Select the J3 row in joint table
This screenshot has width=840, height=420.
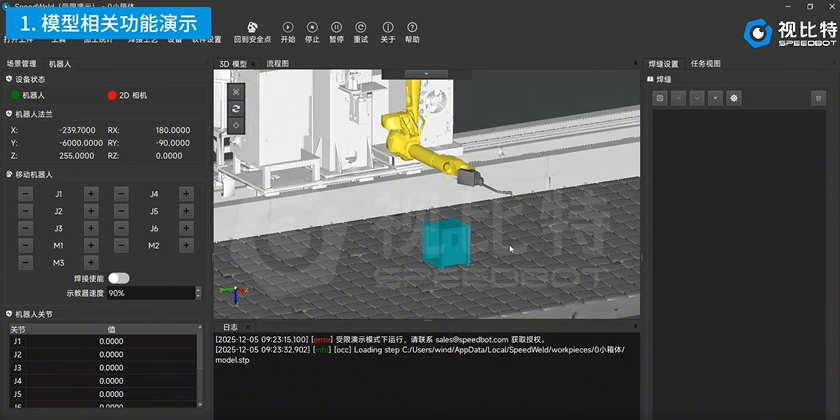103,368
